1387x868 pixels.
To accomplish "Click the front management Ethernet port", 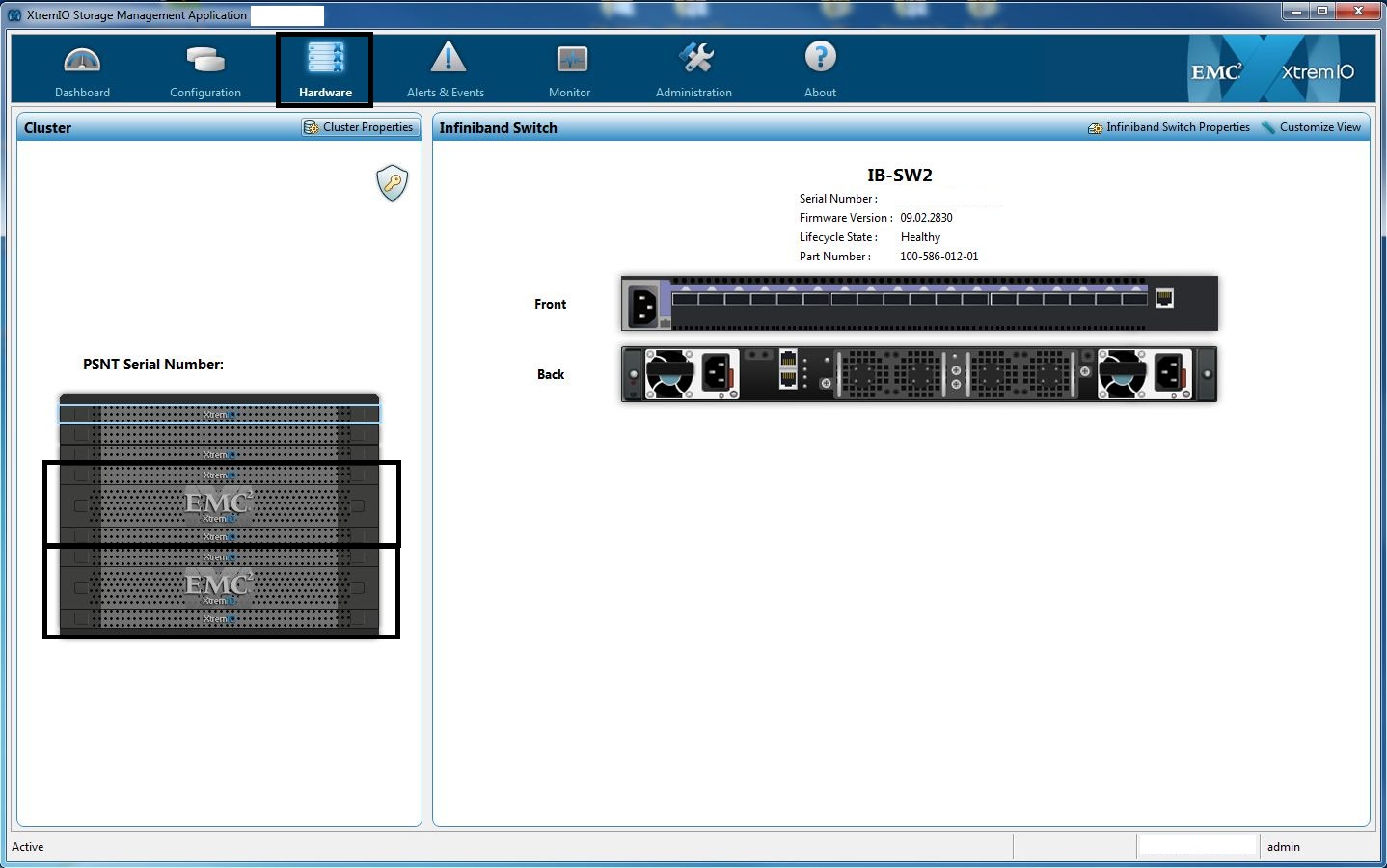I will click(x=1164, y=298).
